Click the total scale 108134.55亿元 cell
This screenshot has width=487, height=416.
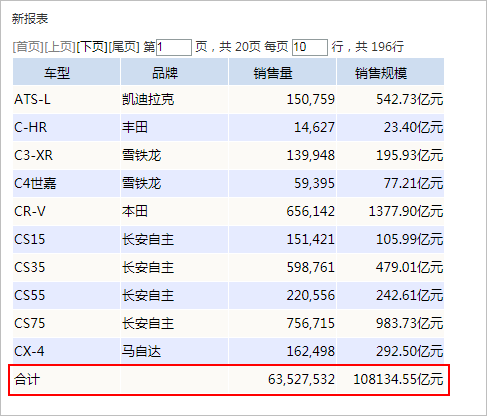pos(390,379)
